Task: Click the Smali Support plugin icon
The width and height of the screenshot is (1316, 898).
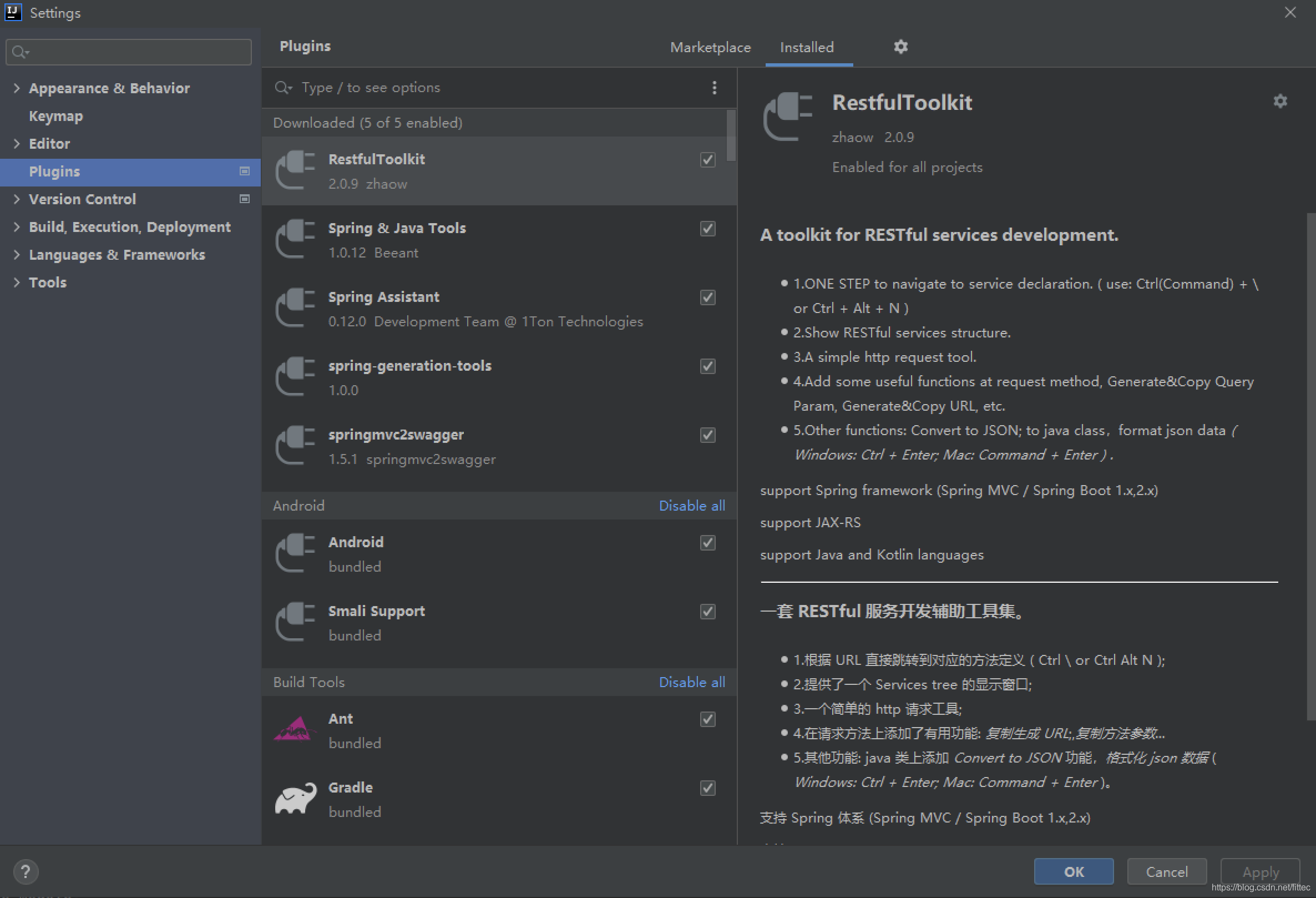Action: tap(295, 622)
